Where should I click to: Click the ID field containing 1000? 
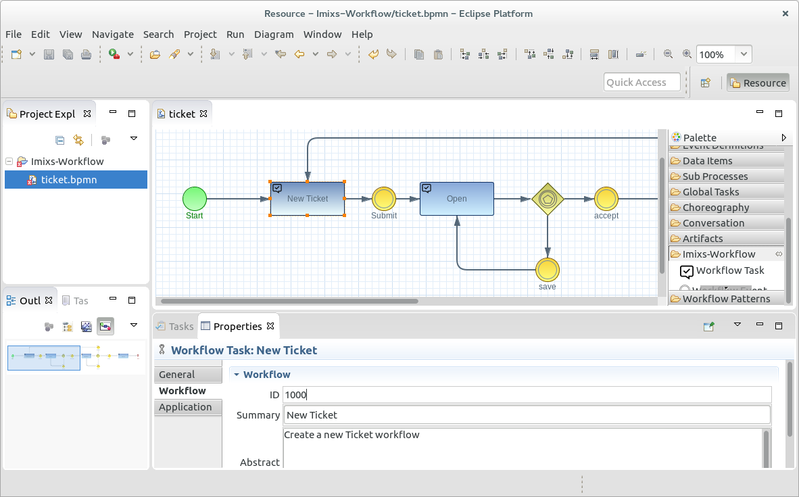pos(527,395)
